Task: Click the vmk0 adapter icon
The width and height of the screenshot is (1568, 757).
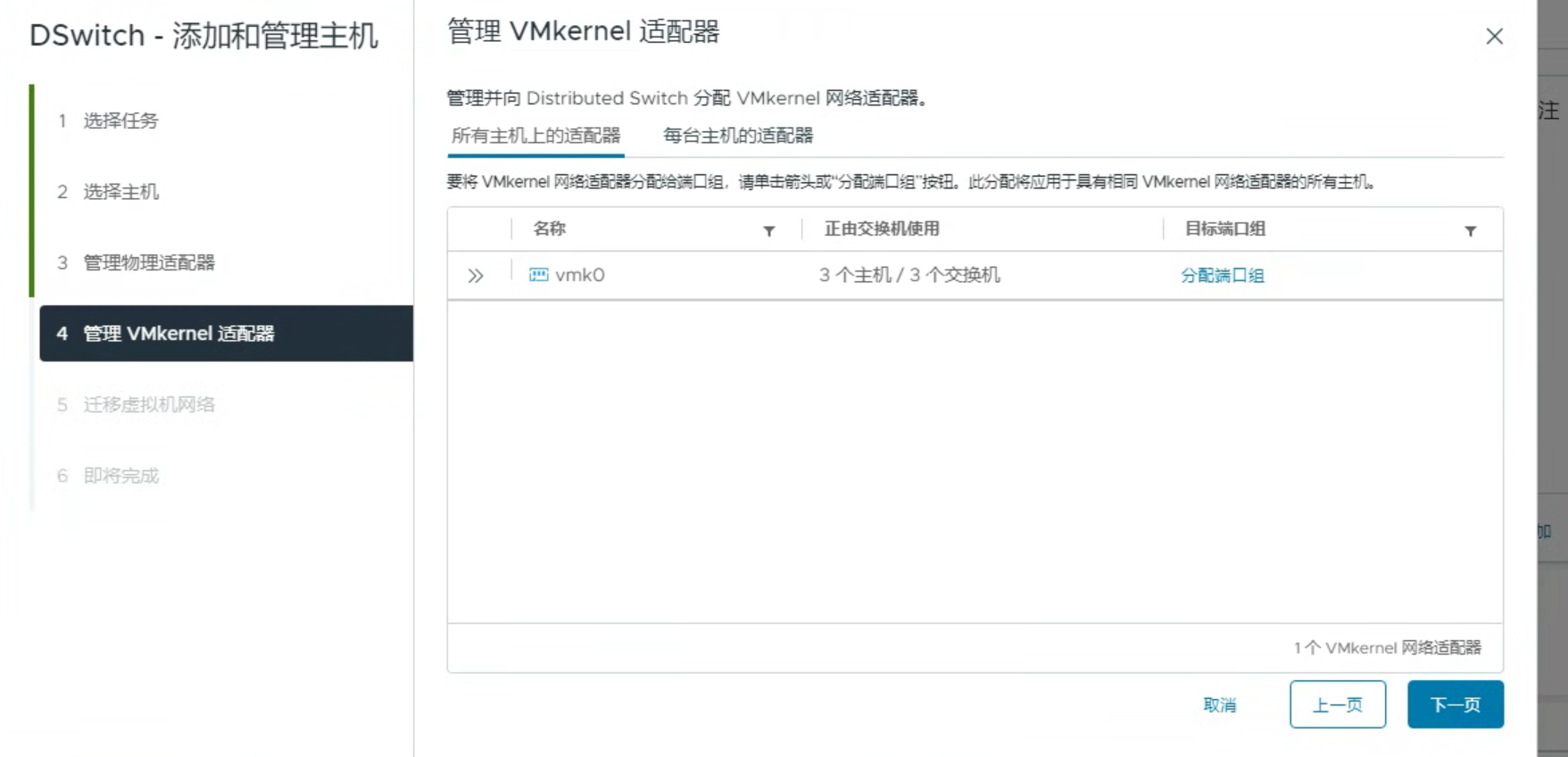Action: click(539, 275)
